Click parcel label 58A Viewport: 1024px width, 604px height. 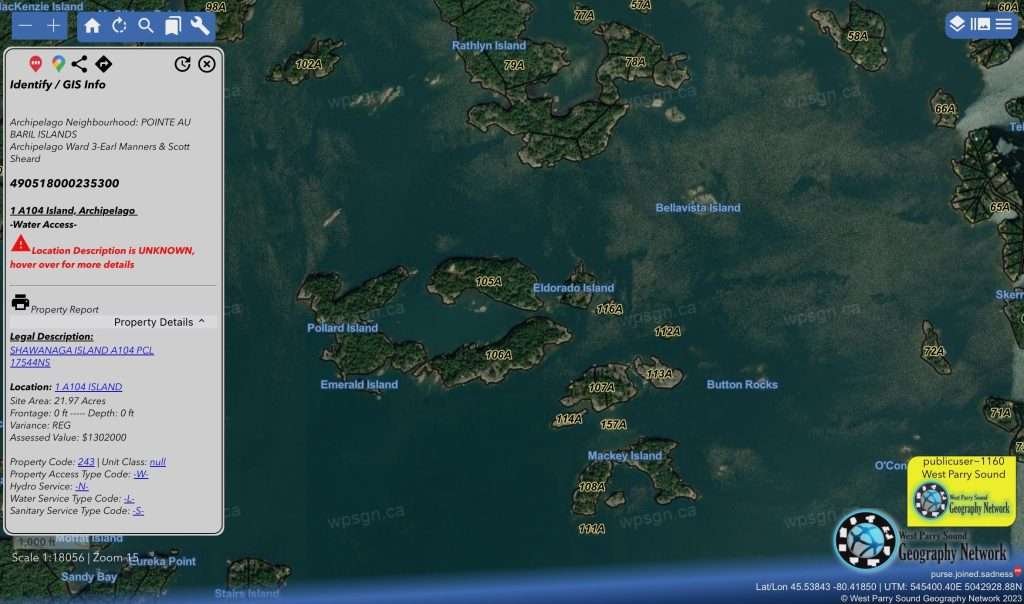coord(857,36)
